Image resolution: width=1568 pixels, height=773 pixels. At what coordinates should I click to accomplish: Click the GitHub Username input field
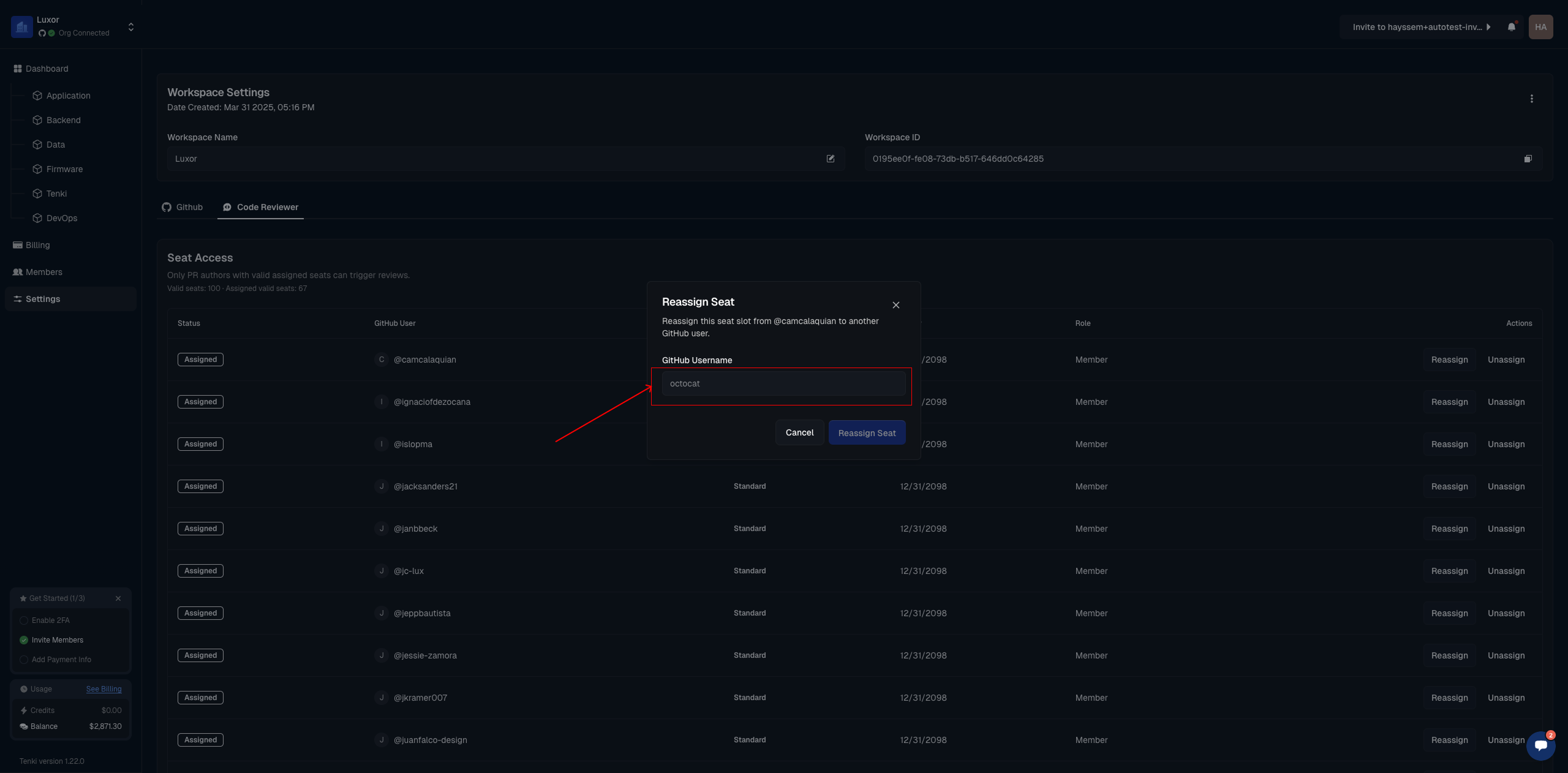click(783, 383)
